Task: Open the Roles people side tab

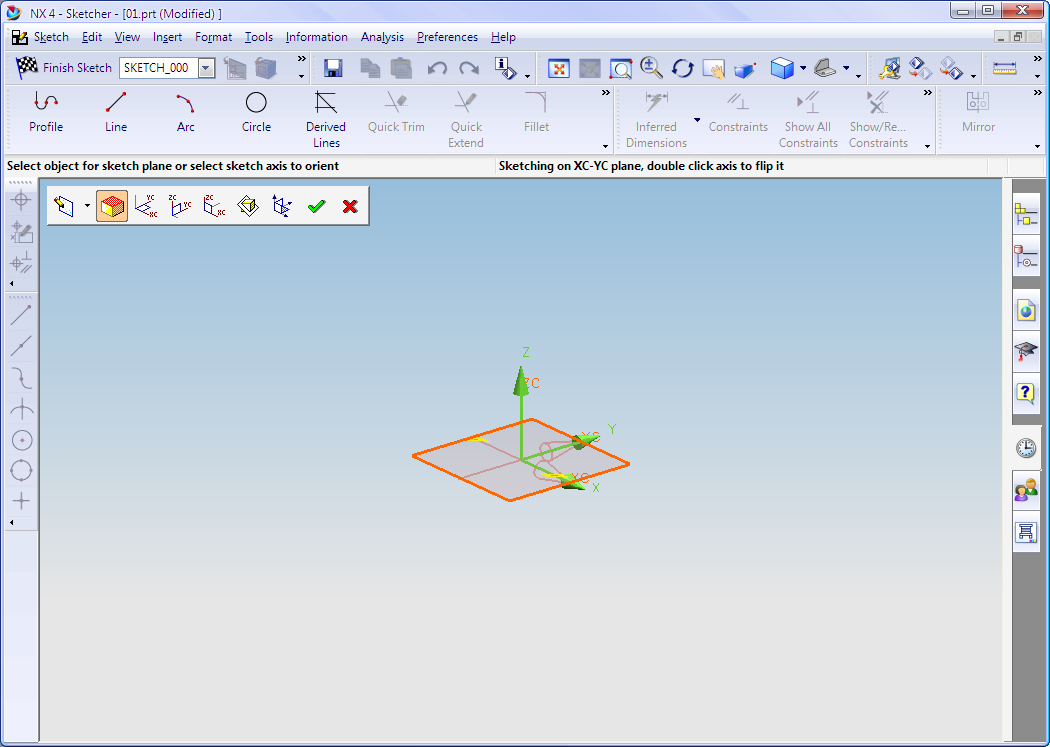Action: (x=1026, y=491)
